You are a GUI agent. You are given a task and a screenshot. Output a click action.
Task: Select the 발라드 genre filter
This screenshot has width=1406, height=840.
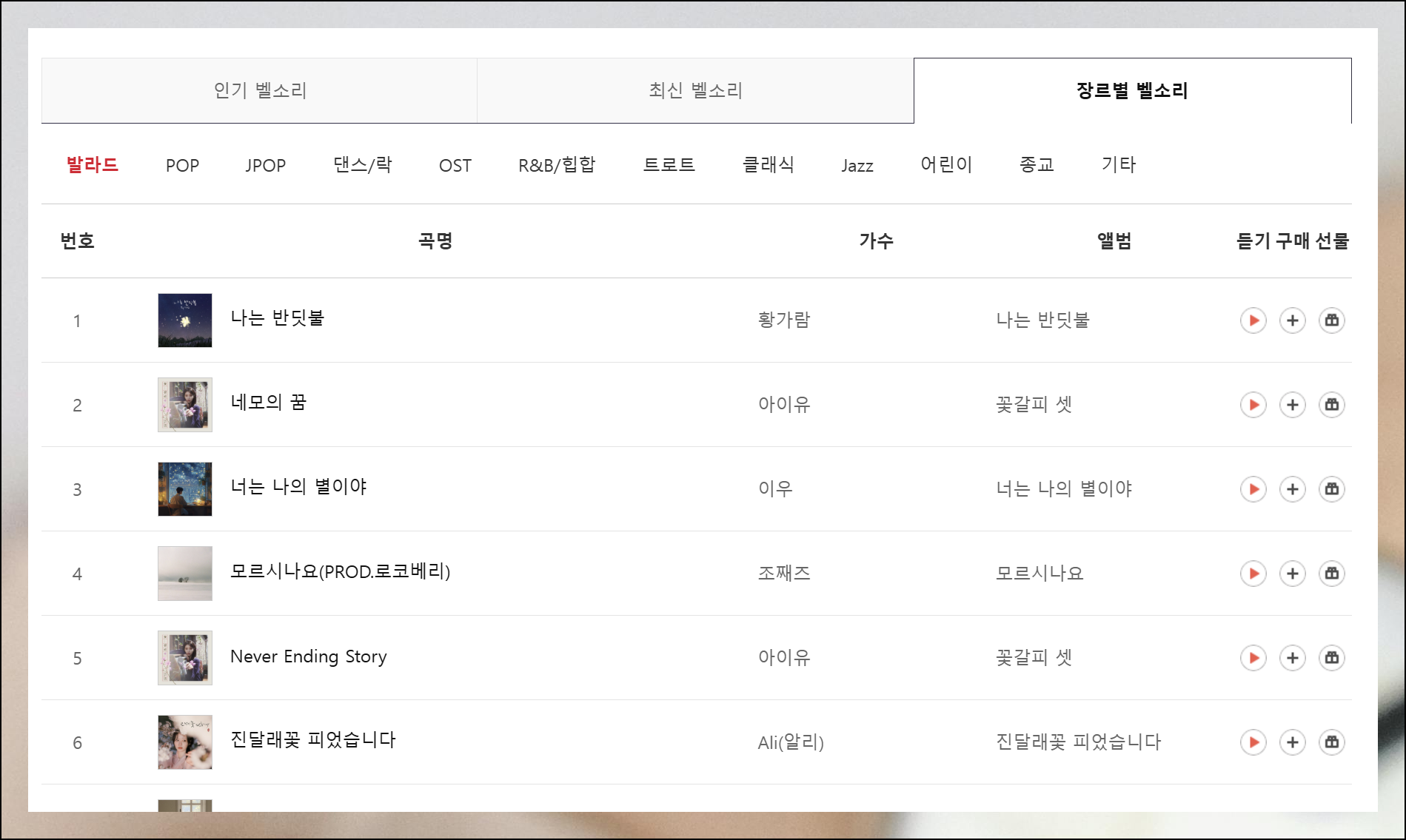pos(93,164)
